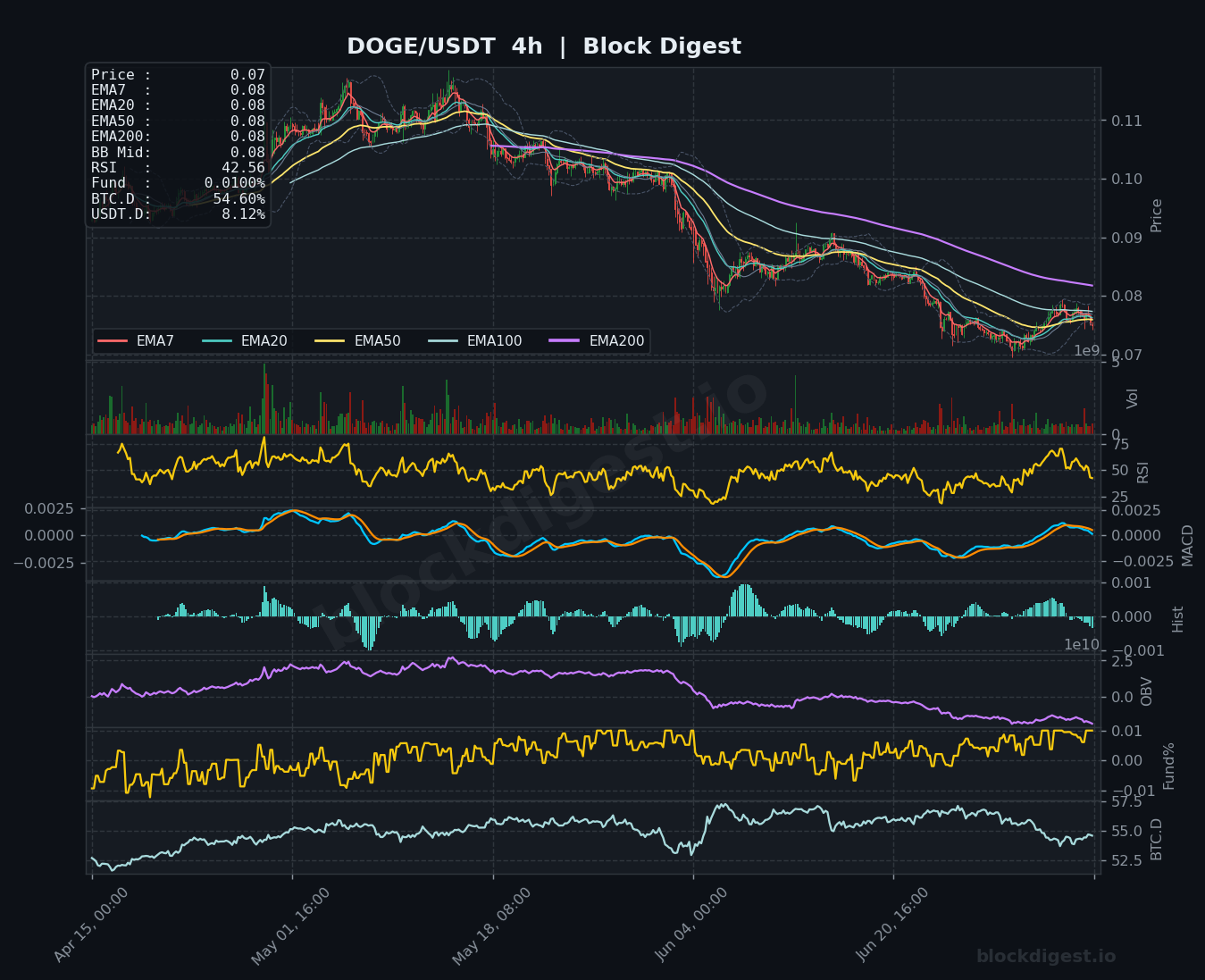
Task: Click the left-side MACD tick −0.0025
Action: [x=45, y=563]
